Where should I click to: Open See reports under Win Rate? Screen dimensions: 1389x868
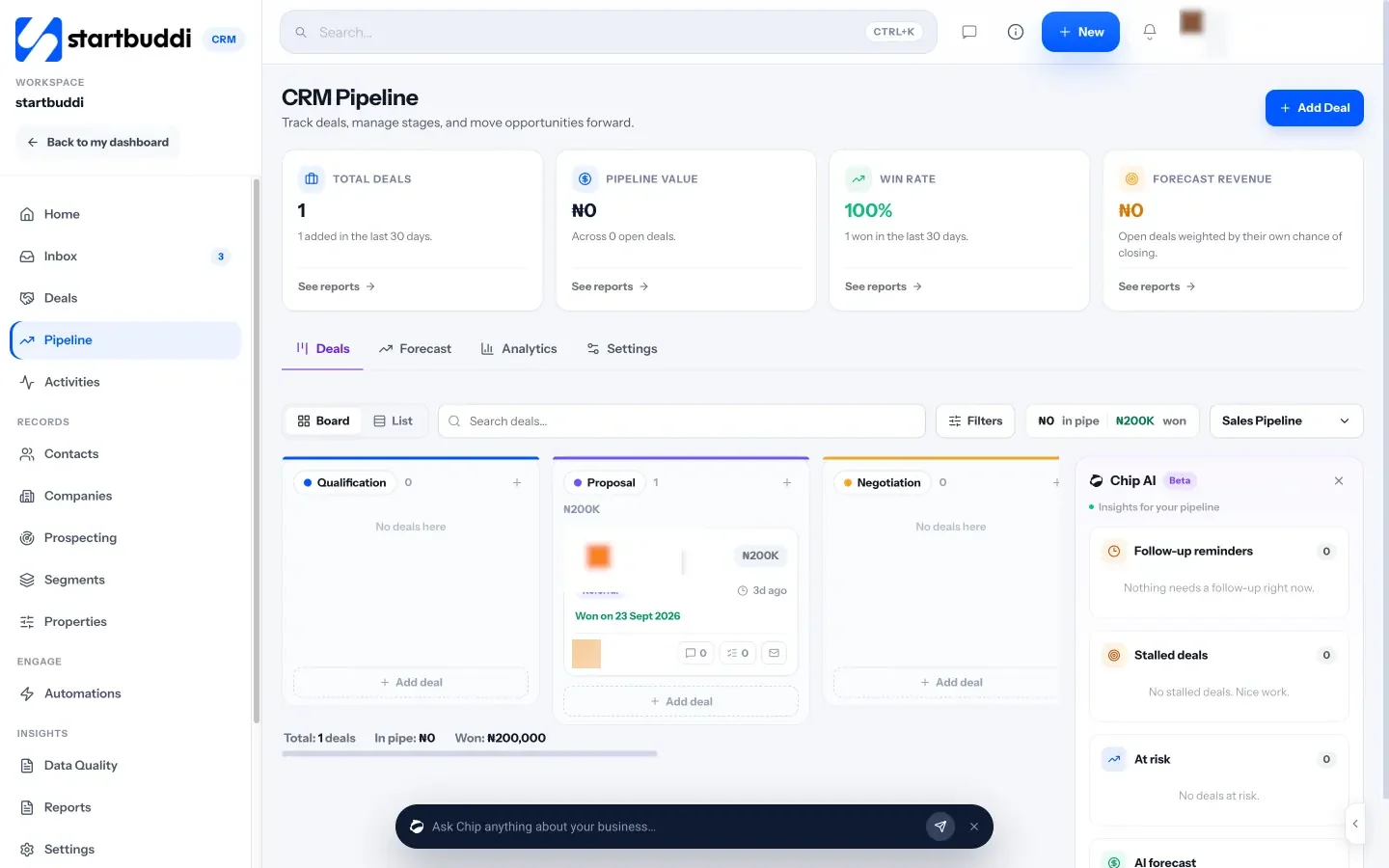click(x=884, y=286)
